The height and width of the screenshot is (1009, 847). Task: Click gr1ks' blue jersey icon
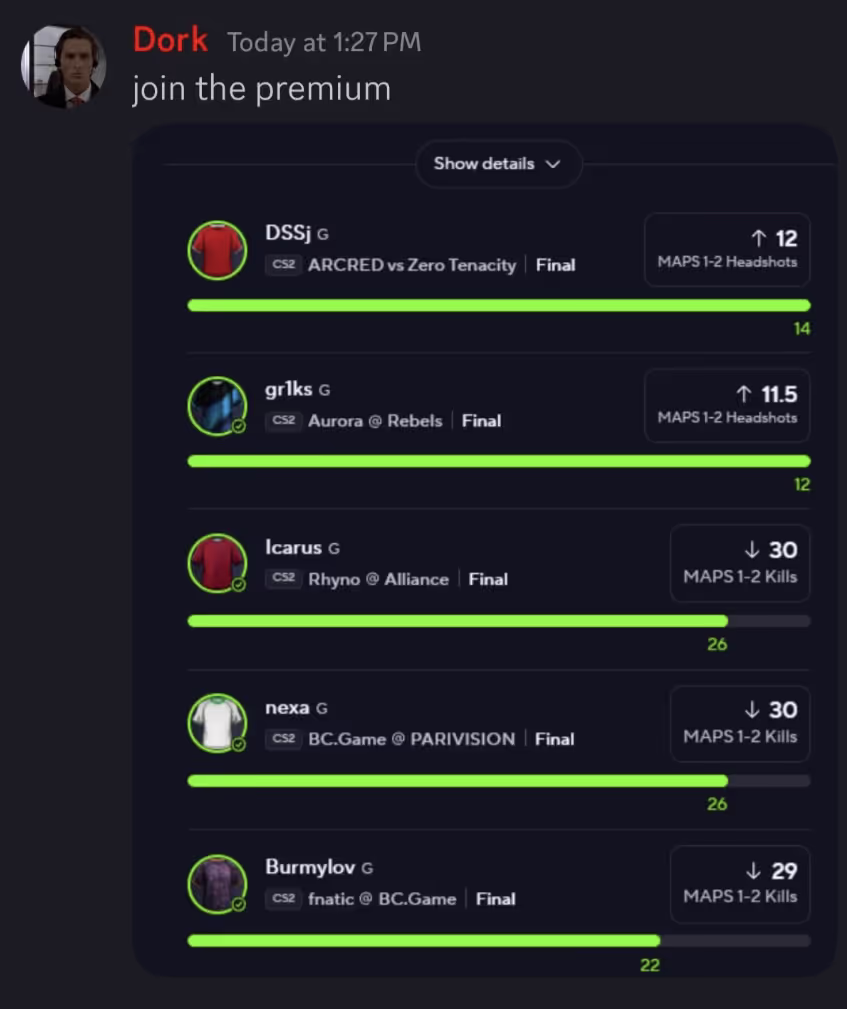tap(217, 406)
